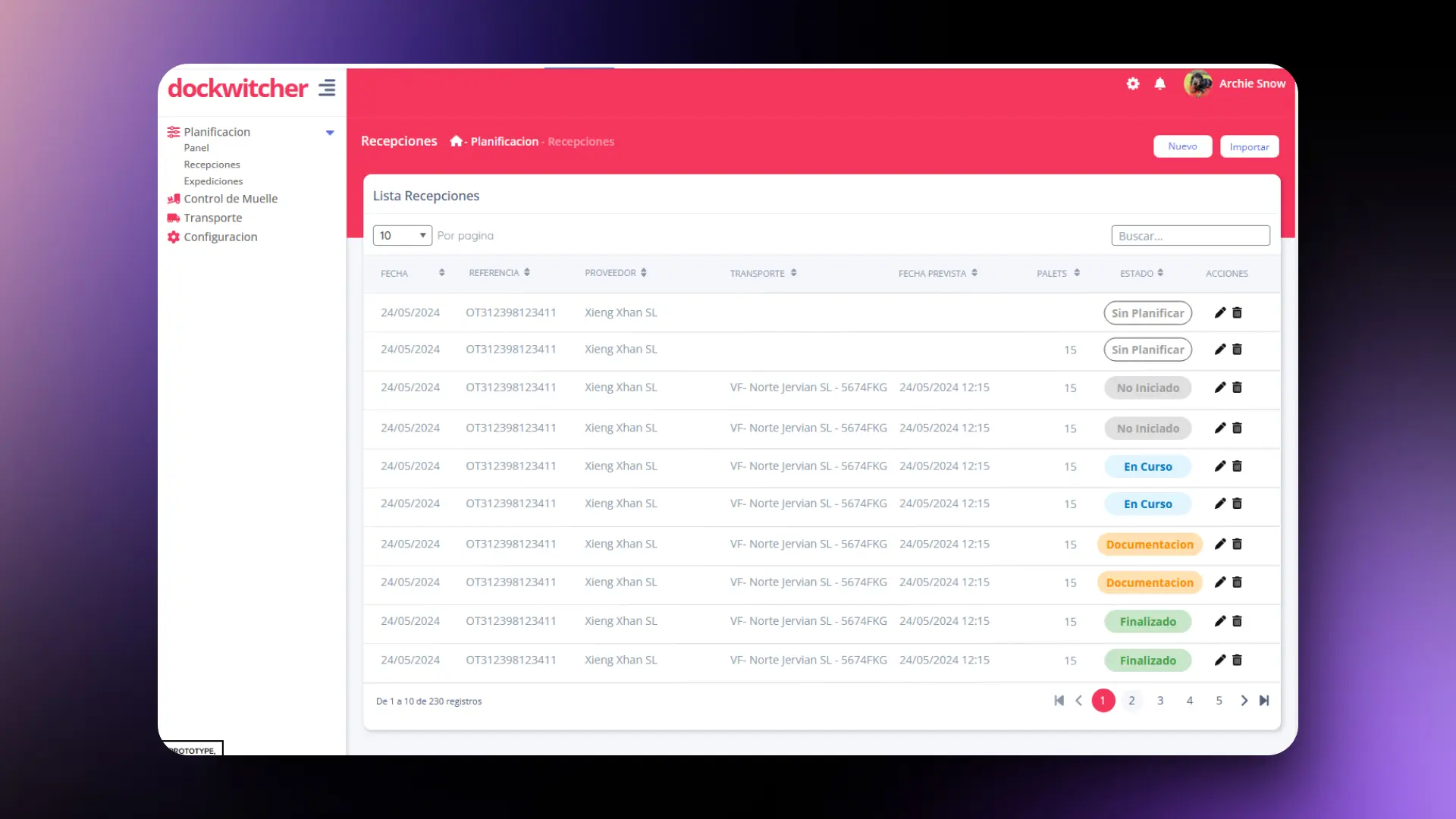Edit first Finalizado row pencil
Image resolution: width=1456 pixels, height=819 pixels.
pos(1220,621)
